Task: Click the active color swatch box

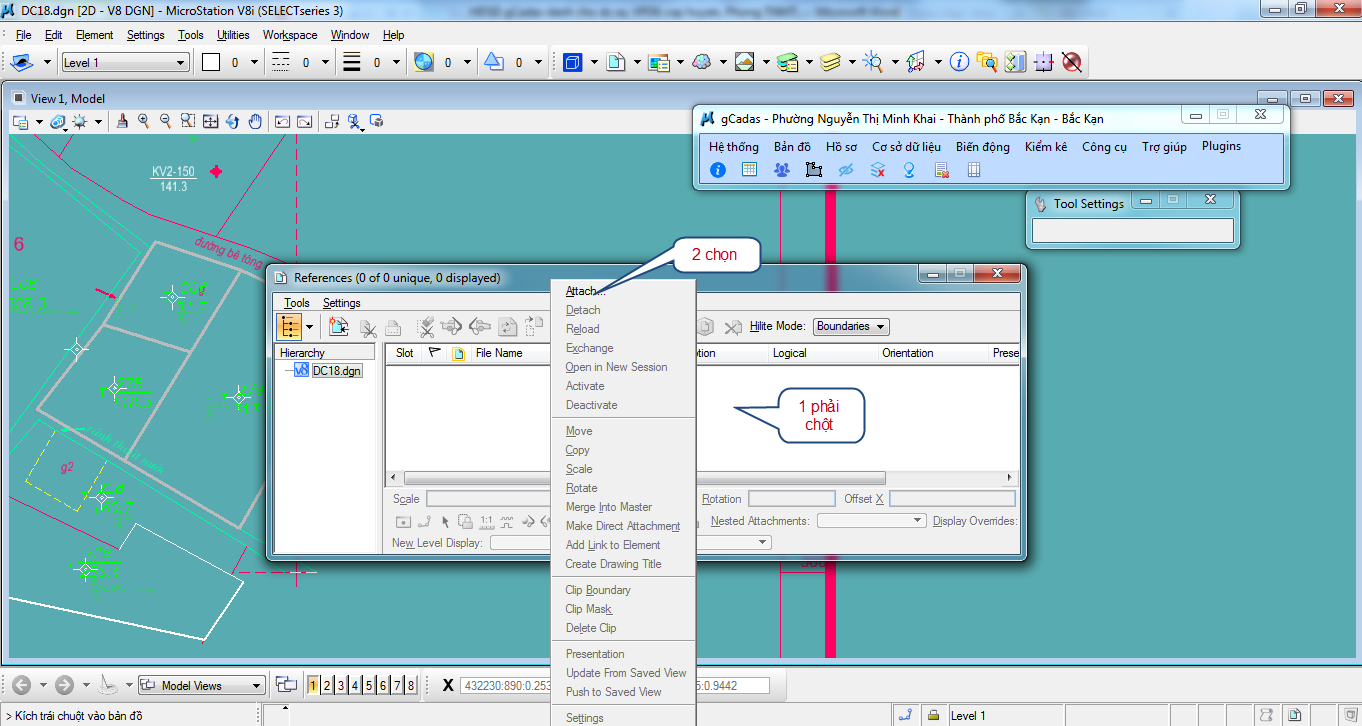Action: click(x=211, y=62)
